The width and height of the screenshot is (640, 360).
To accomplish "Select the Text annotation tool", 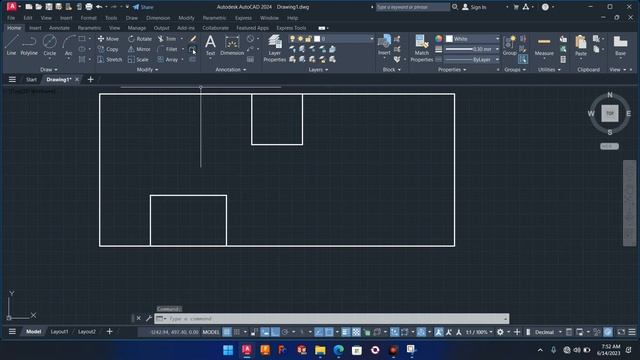I will pyautogui.click(x=210, y=45).
